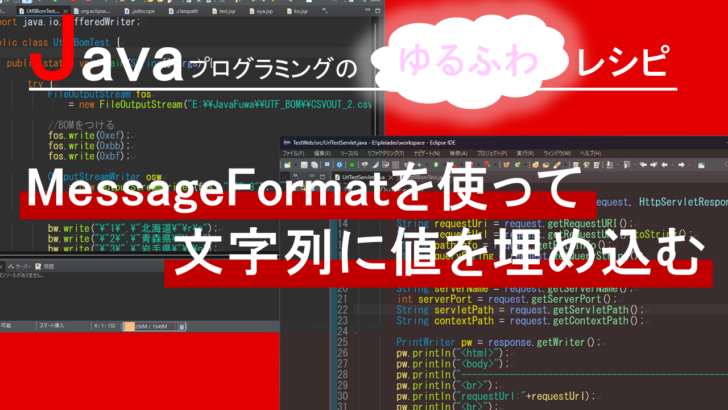
Task: Open the プロジェクト(P) menu
Action: click(x=492, y=153)
